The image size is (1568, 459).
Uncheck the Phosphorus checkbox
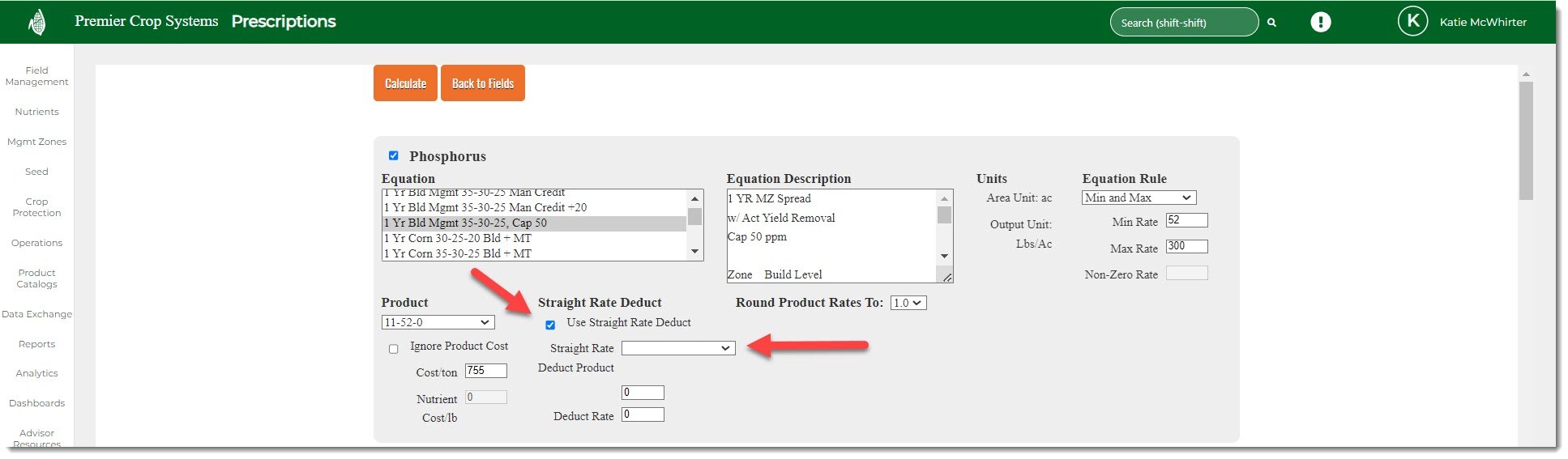[394, 155]
